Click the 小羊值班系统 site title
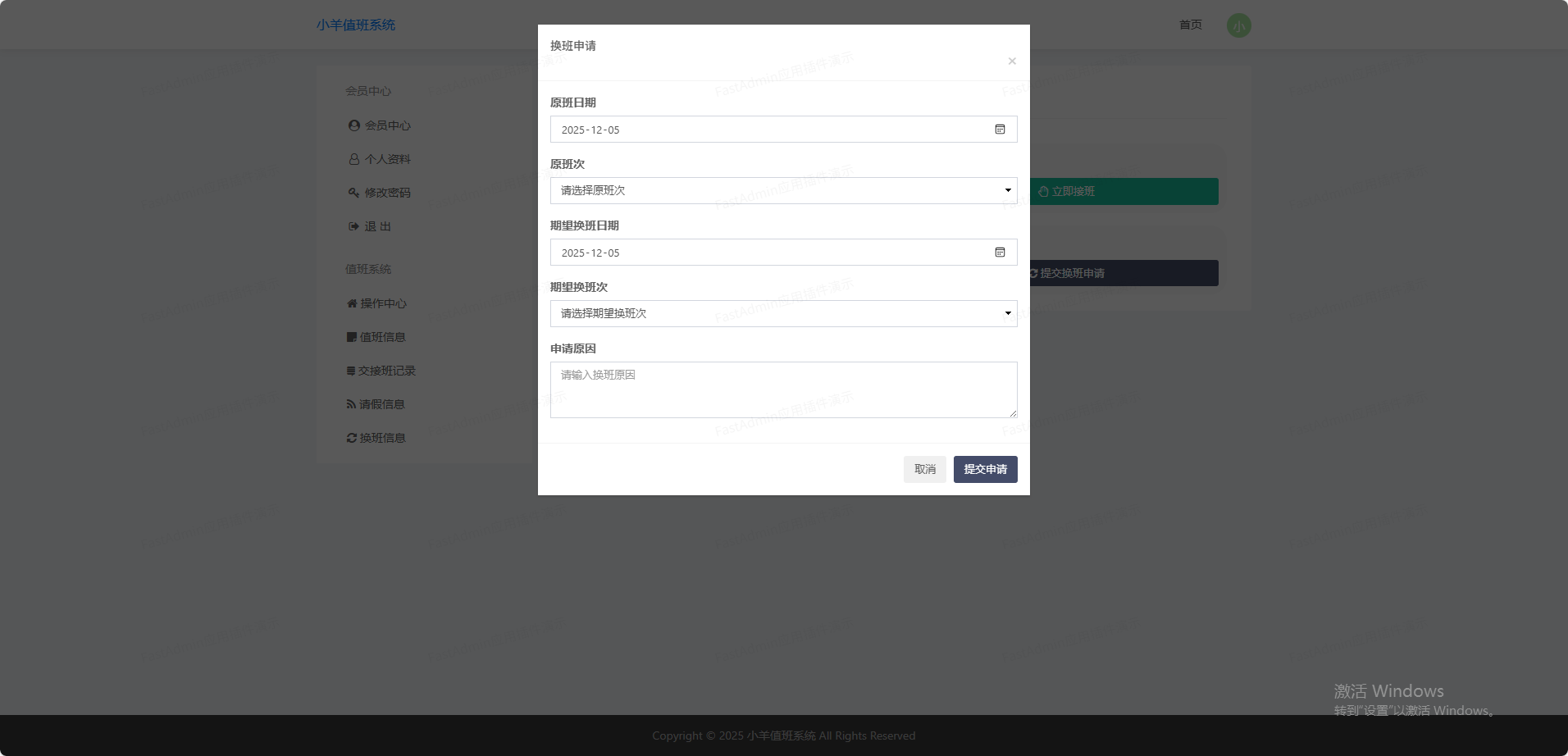This screenshot has width=1568, height=756. (356, 25)
